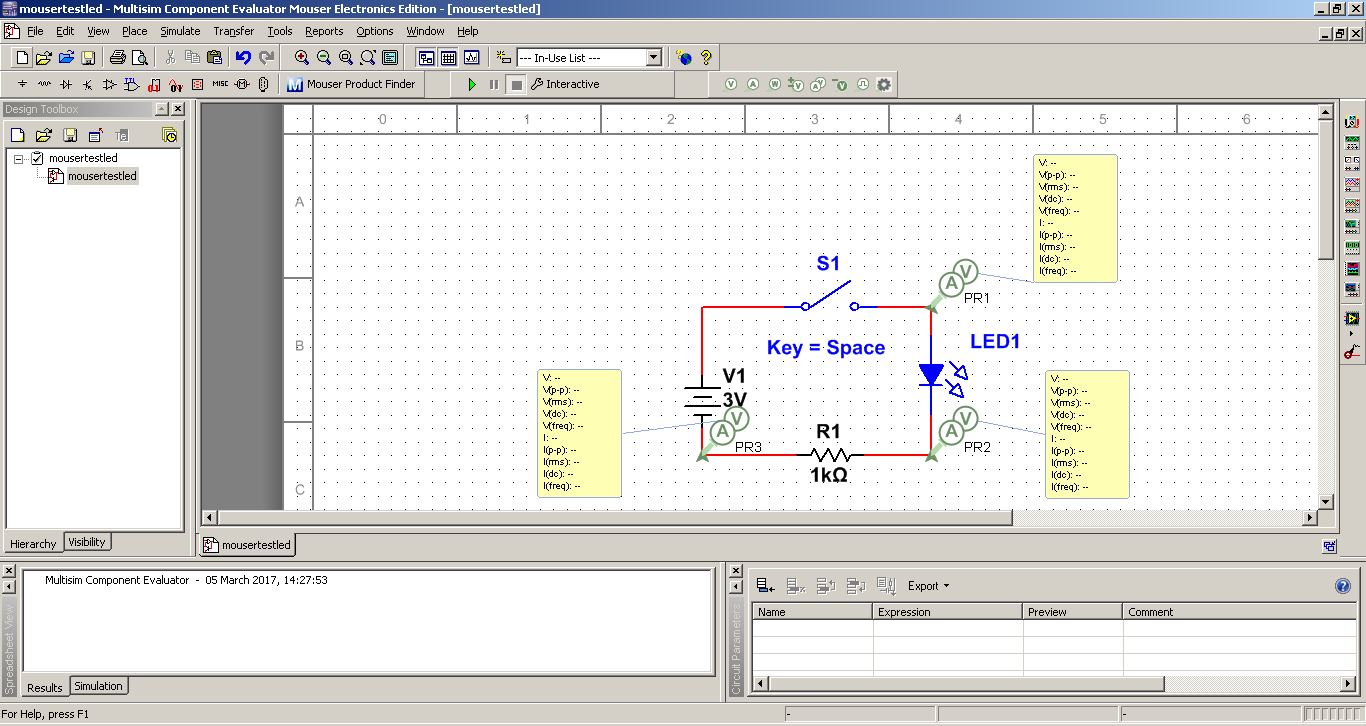Click the Name column header
Viewport: 1366px width, 726px height.
pos(813,612)
